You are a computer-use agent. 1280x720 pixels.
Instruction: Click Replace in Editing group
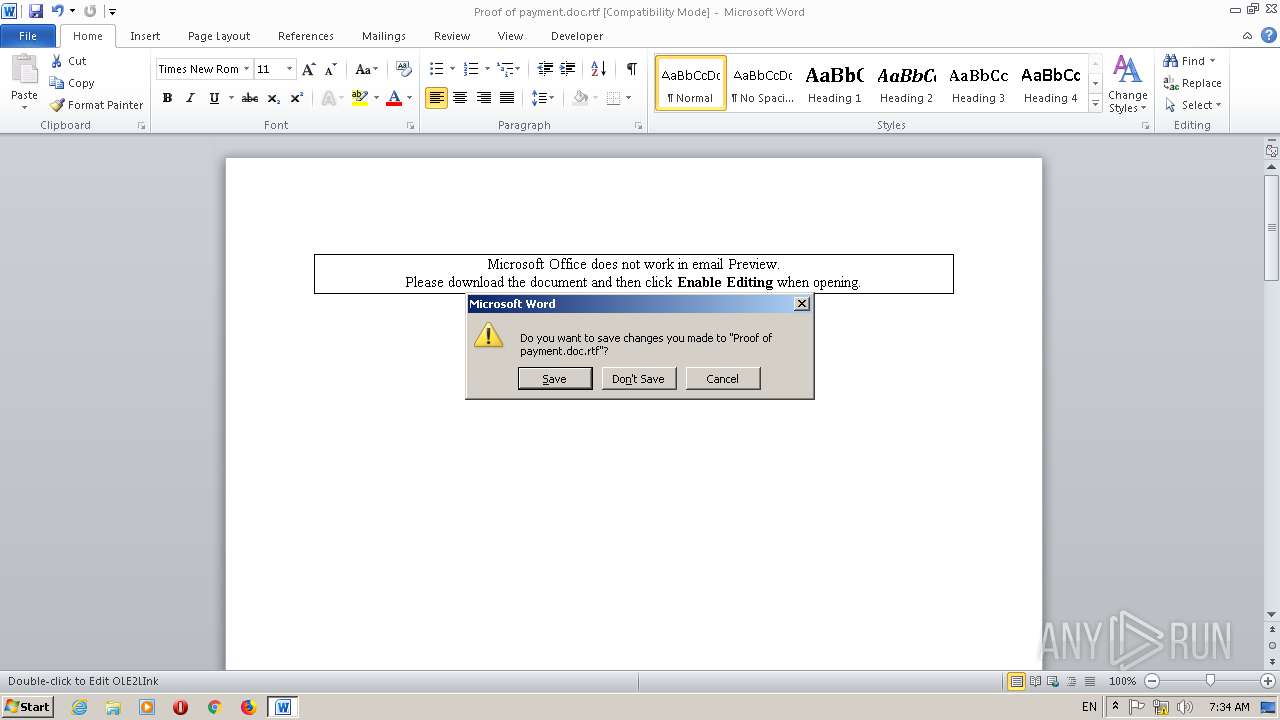1192,83
